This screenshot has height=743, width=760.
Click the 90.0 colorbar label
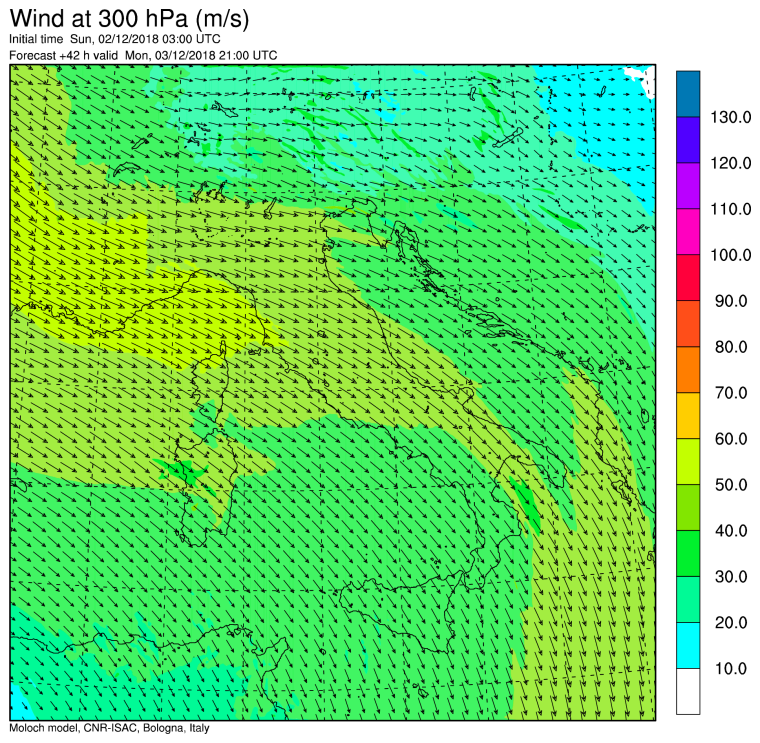click(731, 301)
